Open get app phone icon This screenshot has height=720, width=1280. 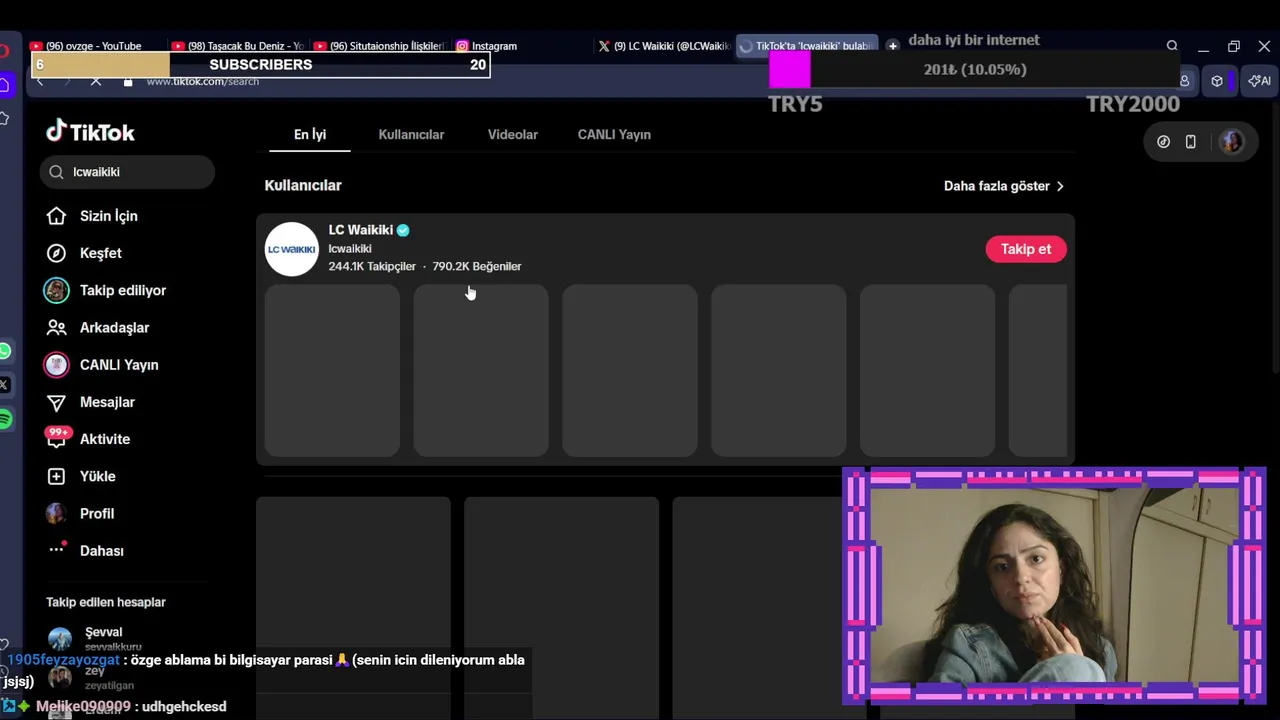point(1190,142)
